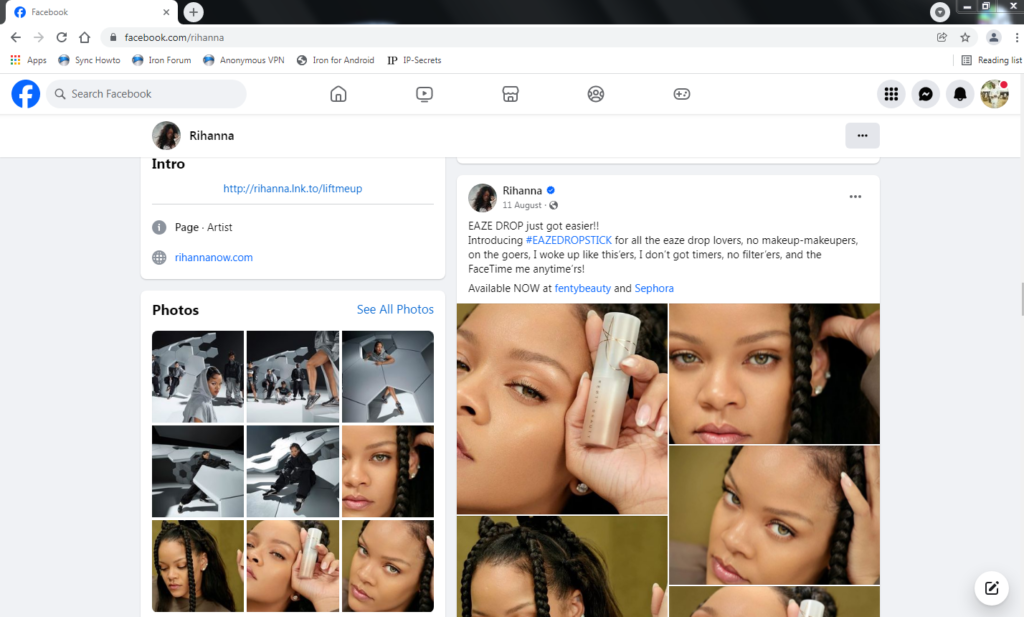
Task: Open the top-right close-up post photo
Action: (775, 373)
